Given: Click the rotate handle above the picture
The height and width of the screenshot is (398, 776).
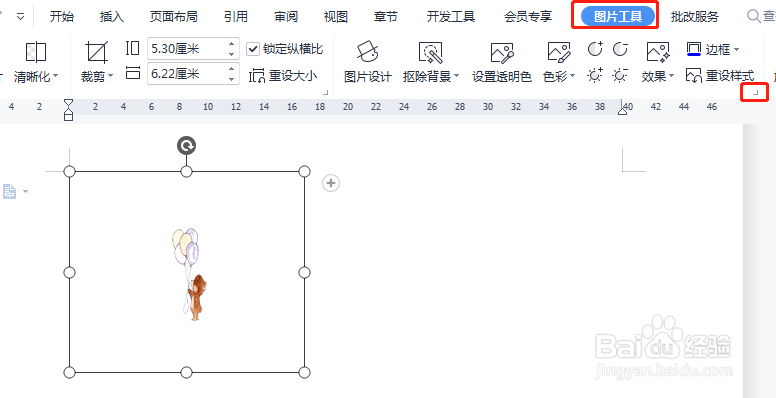Looking at the screenshot, I should click(187, 146).
